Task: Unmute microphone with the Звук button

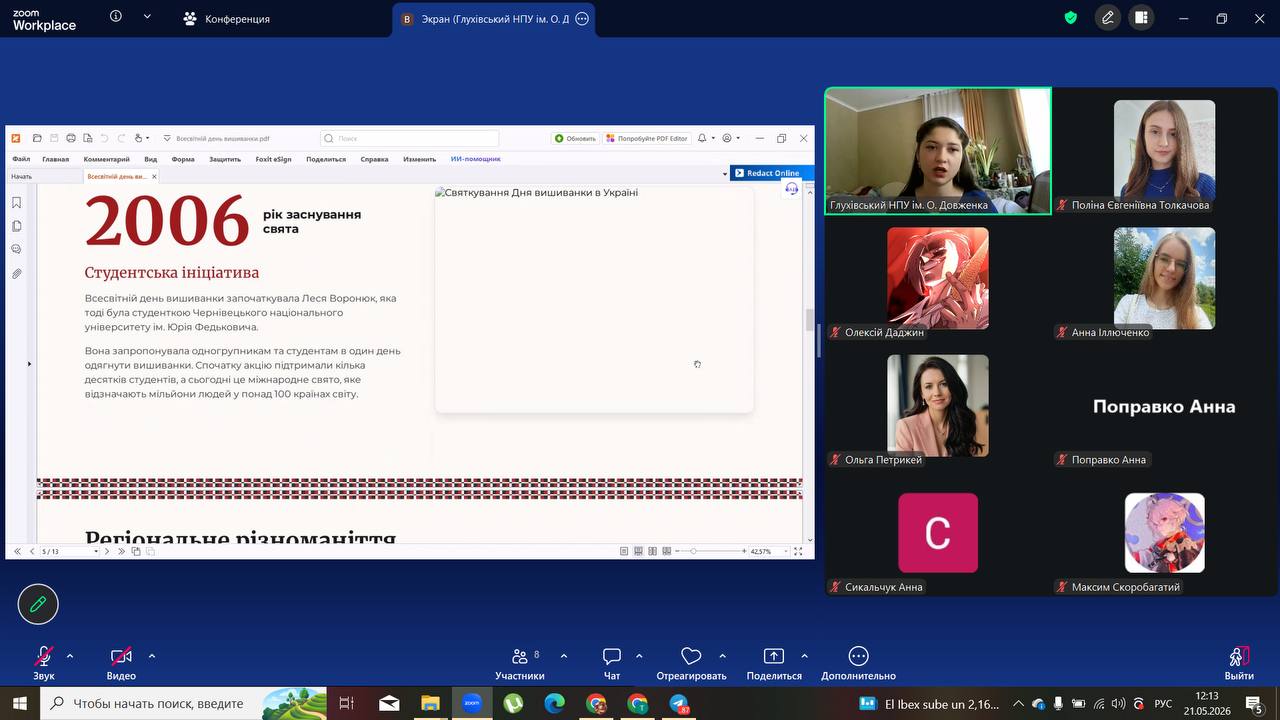Action: click(44, 664)
